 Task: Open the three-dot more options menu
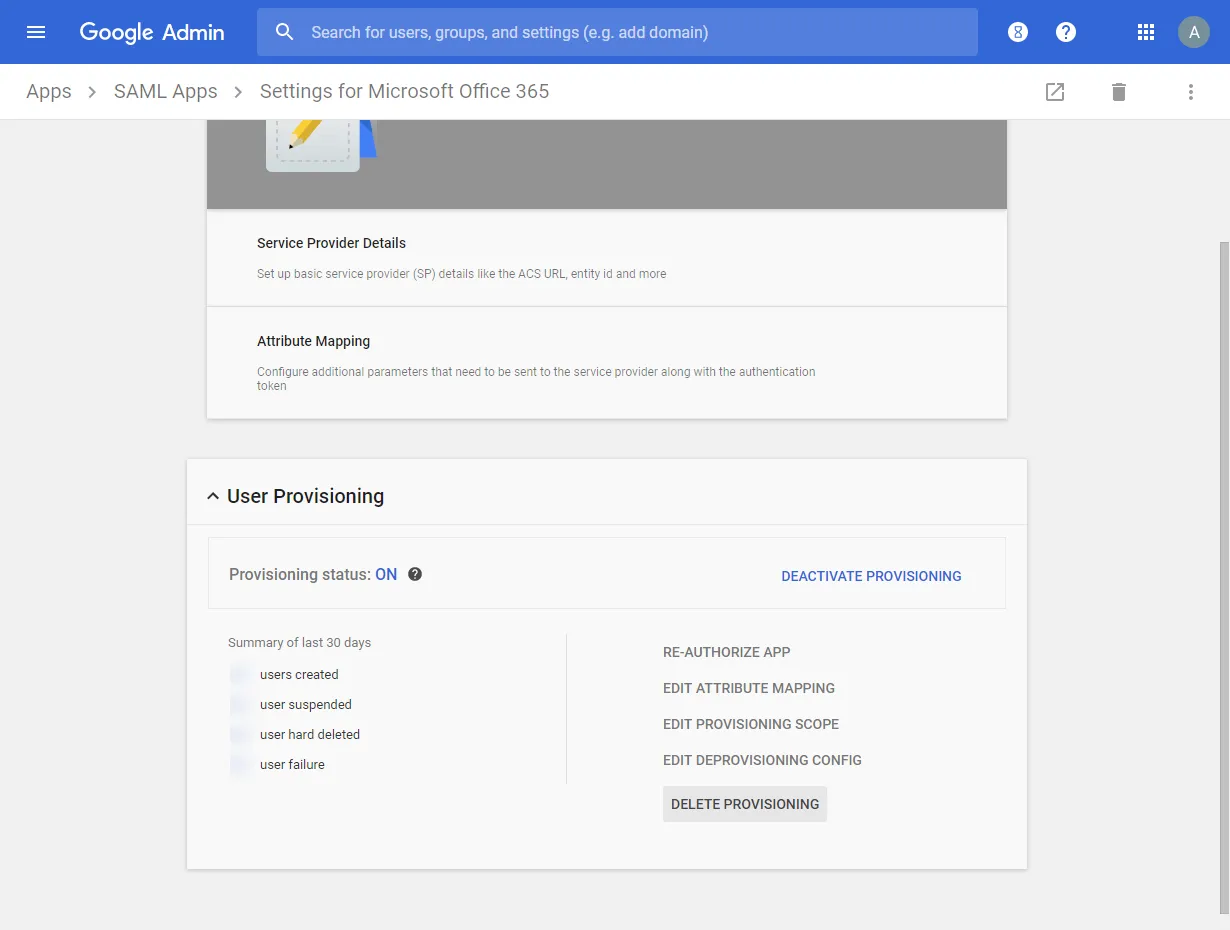point(1191,92)
